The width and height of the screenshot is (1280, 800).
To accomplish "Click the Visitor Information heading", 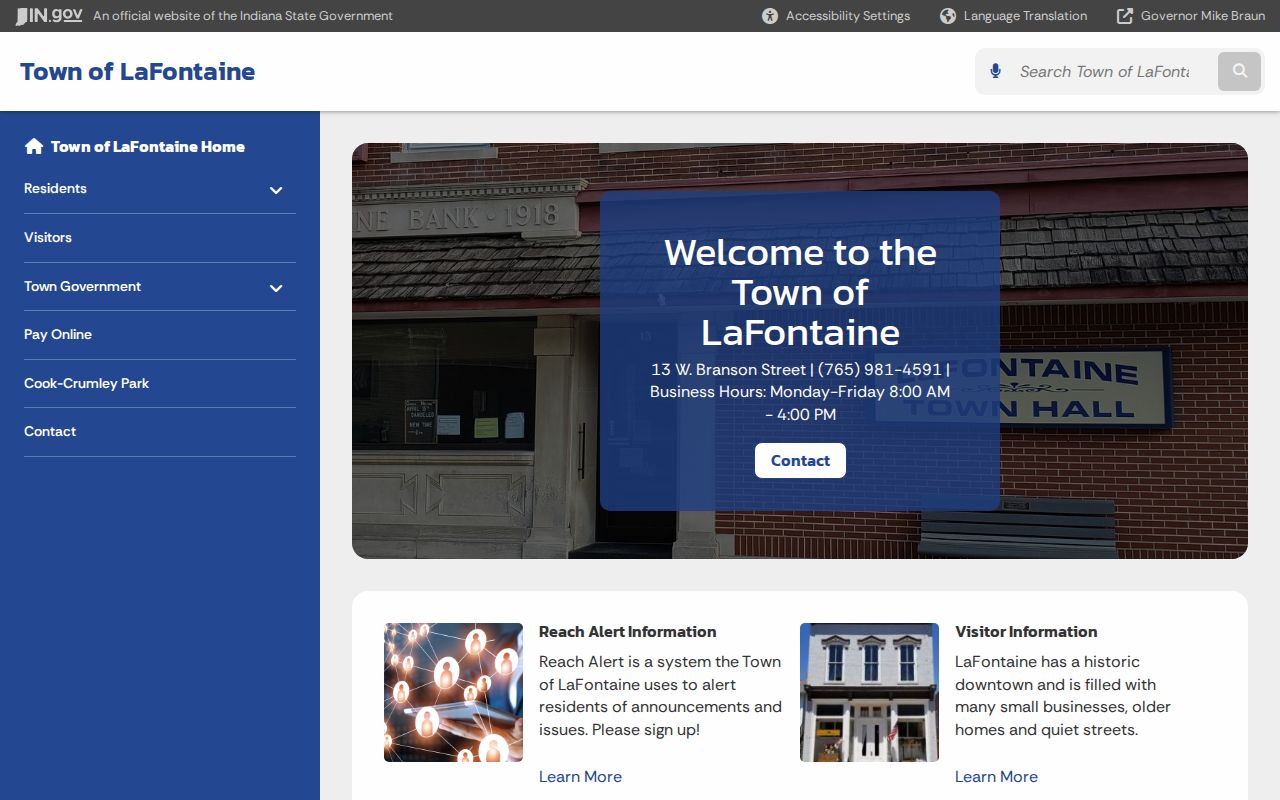I will click(x=1026, y=631).
